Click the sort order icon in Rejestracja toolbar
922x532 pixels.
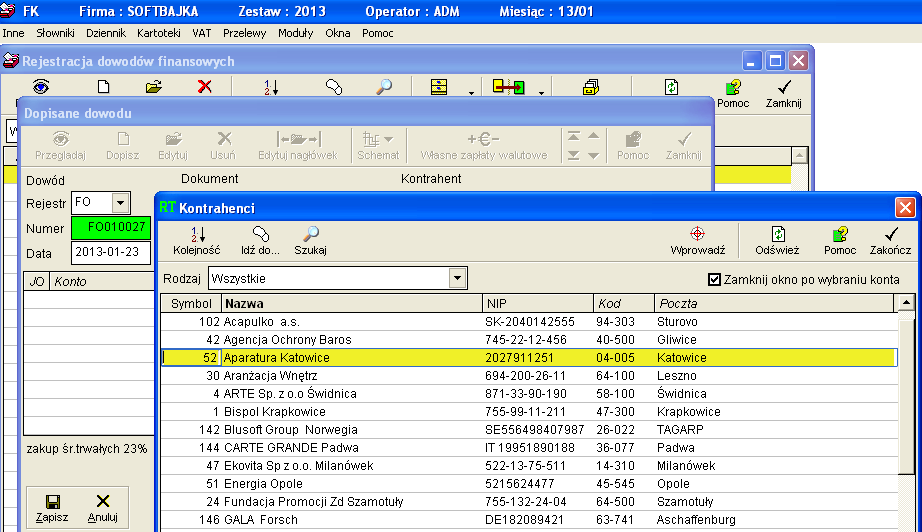270,87
